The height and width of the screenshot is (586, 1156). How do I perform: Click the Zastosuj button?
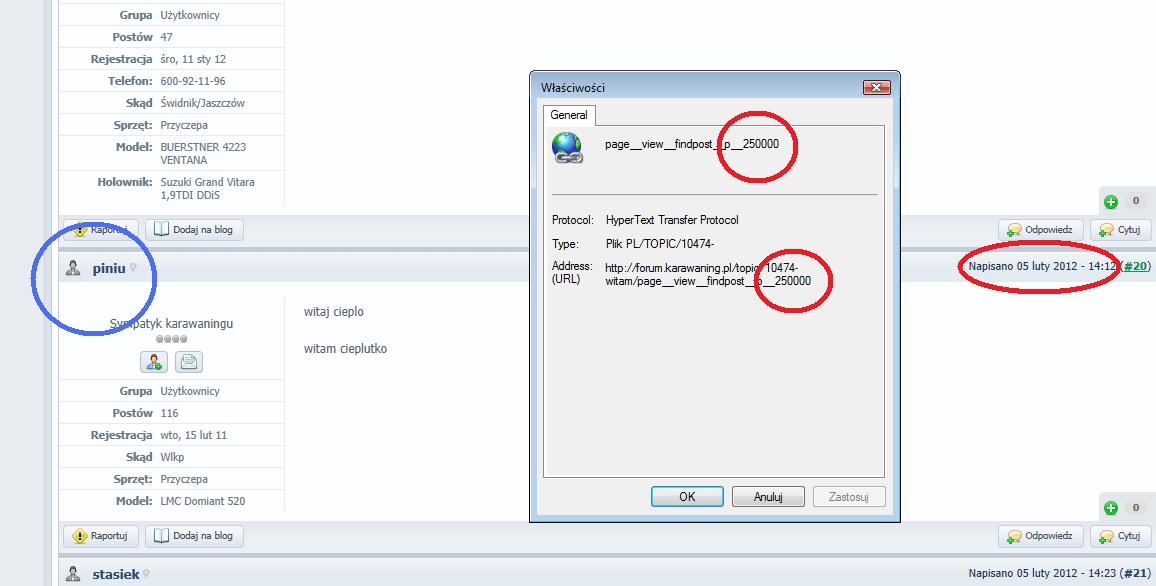pos(849,497)
